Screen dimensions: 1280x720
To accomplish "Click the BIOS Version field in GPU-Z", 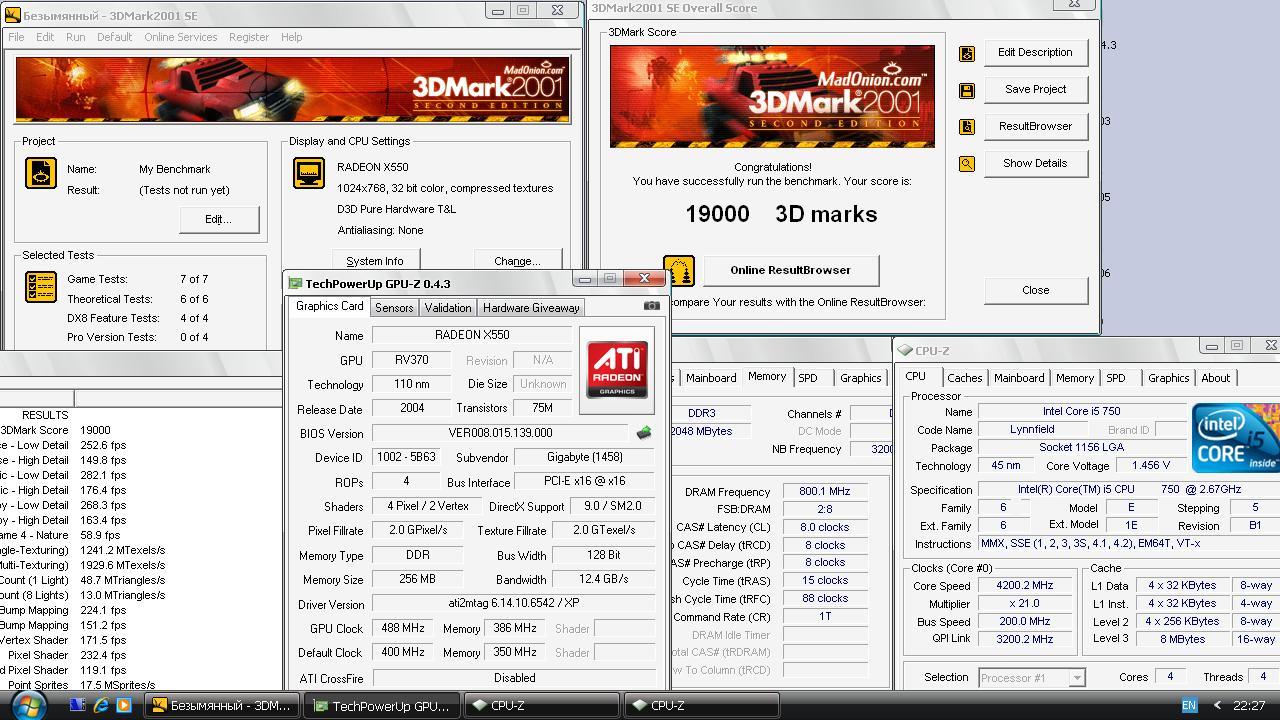I will pos(500,433).
